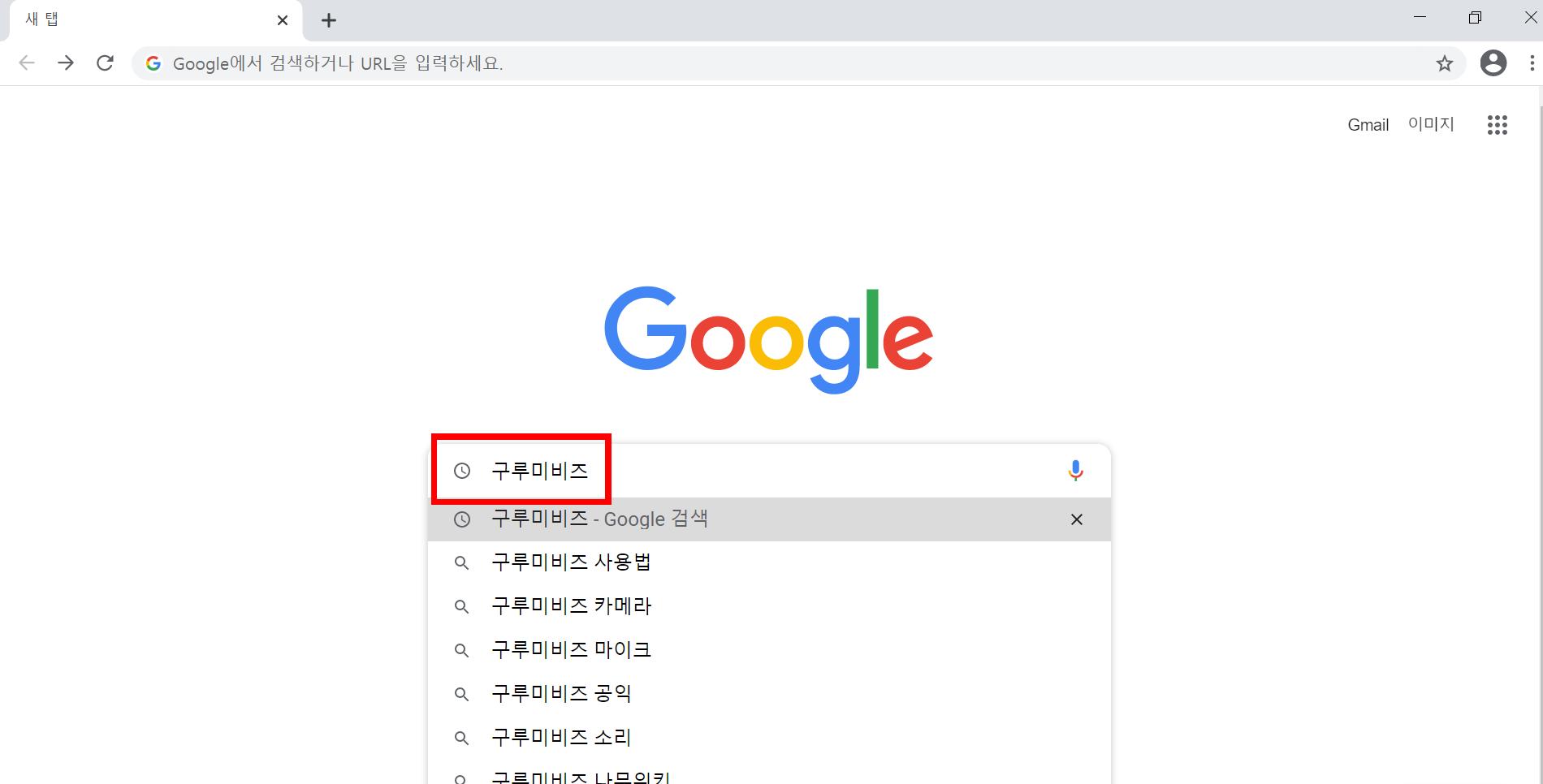The height and width of the screenshot is (784, 1543).
Task: Open the Gmail link
Action: [x=1368, y=125]
